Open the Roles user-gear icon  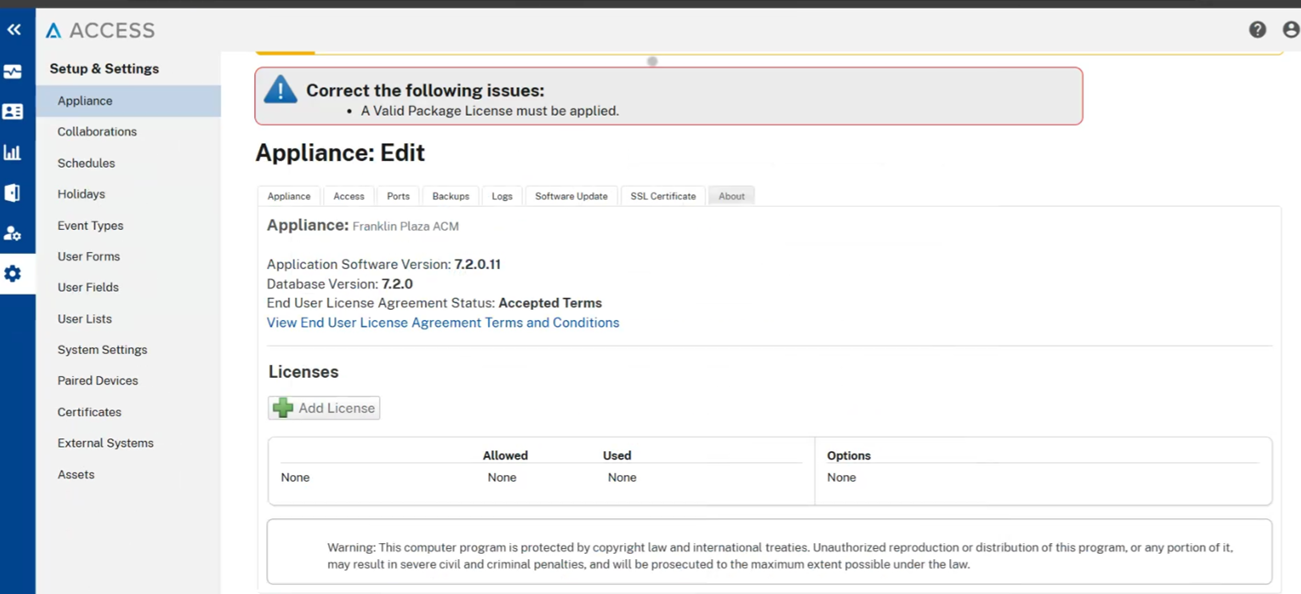[x=13, y=233]
